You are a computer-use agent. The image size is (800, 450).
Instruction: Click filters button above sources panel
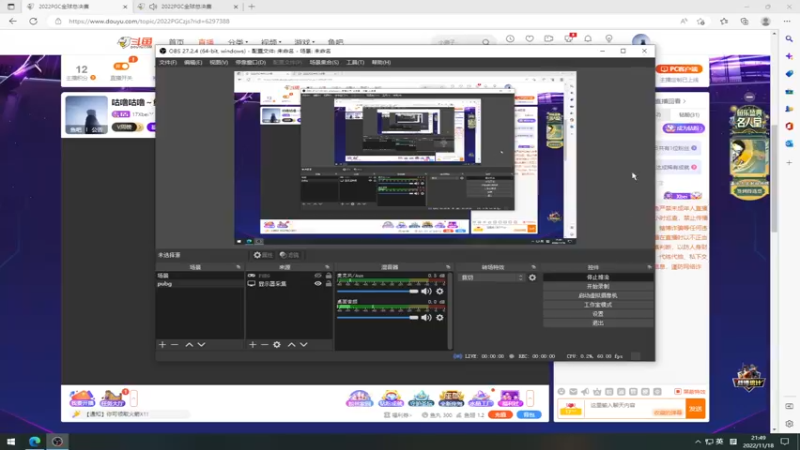tap(289, 255)
